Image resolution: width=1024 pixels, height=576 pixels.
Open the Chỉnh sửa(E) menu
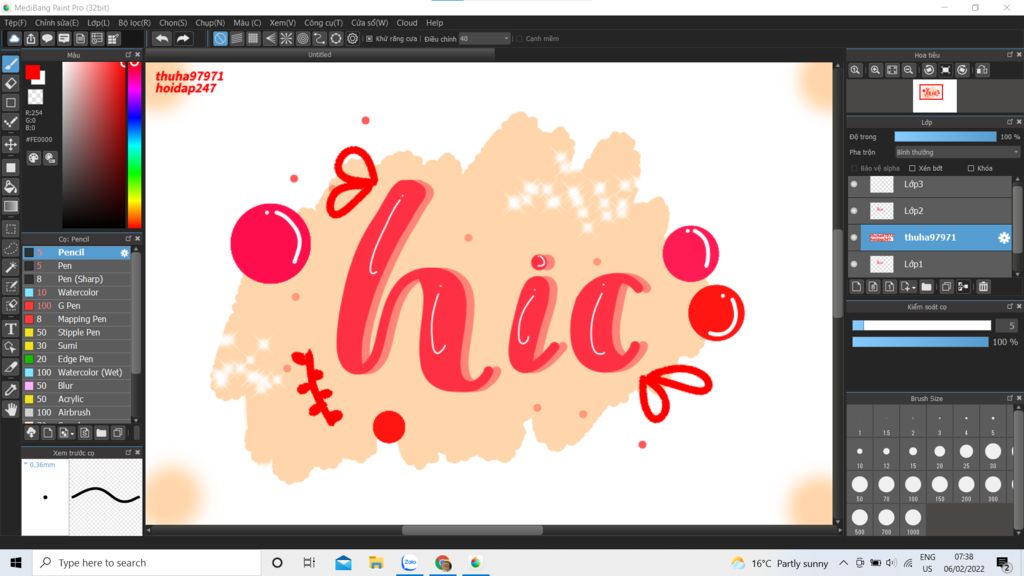pos(57,23)
